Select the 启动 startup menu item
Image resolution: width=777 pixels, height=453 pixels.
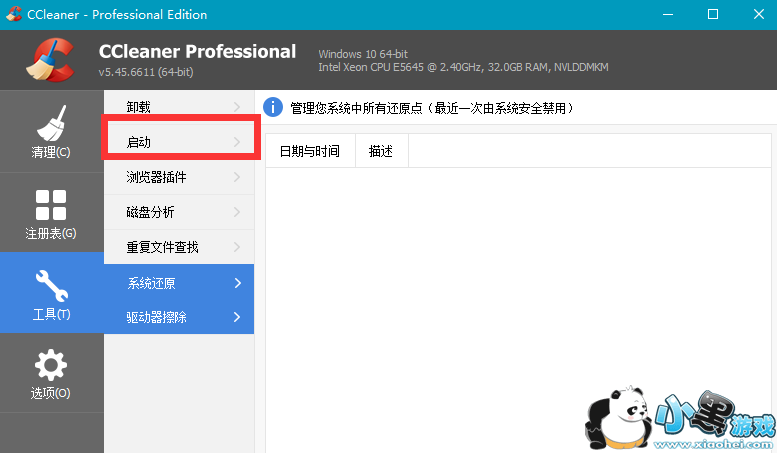(x=179, y=142)
